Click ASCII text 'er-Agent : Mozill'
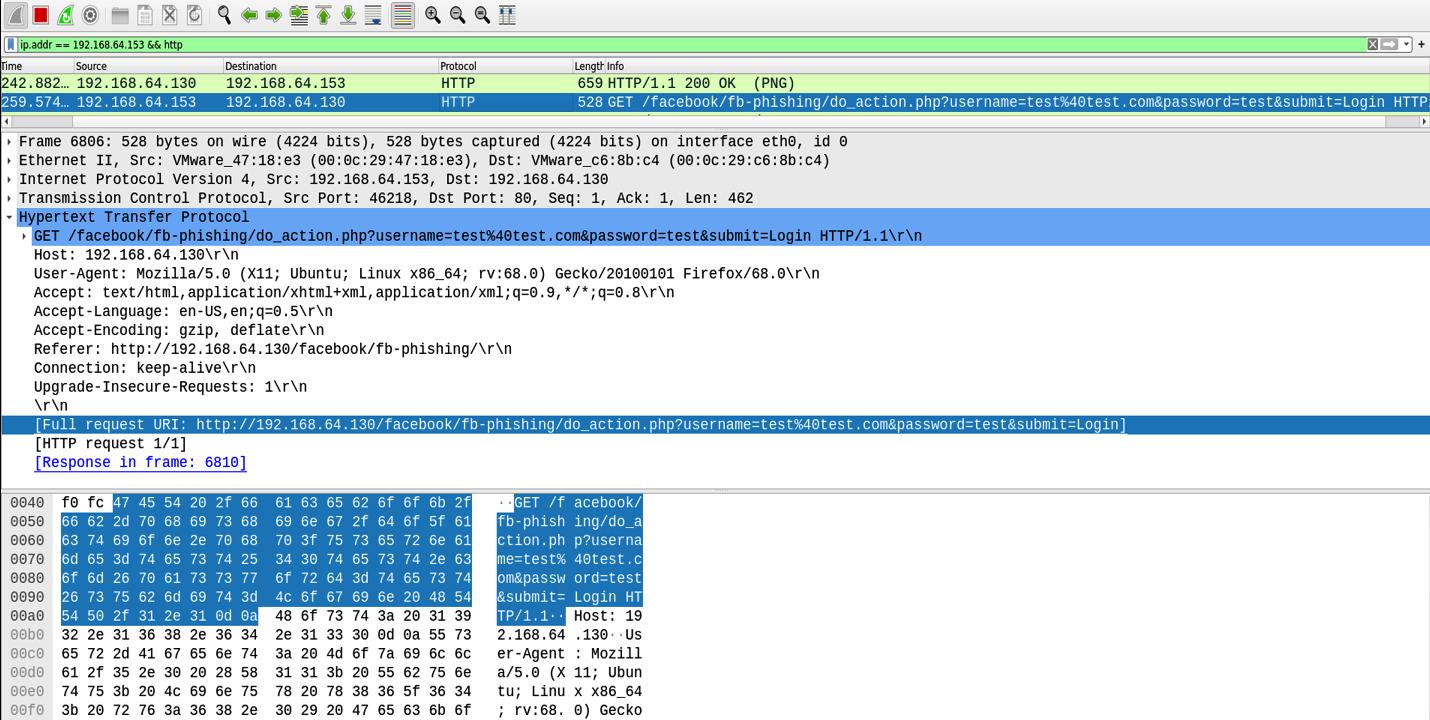 pos(569,654)
